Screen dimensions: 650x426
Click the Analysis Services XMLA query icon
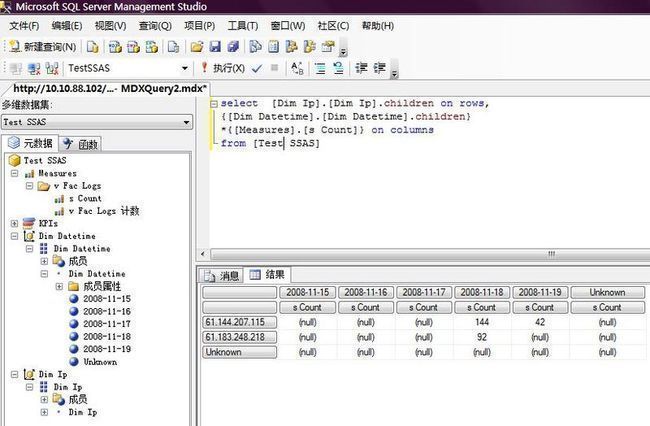151,47
